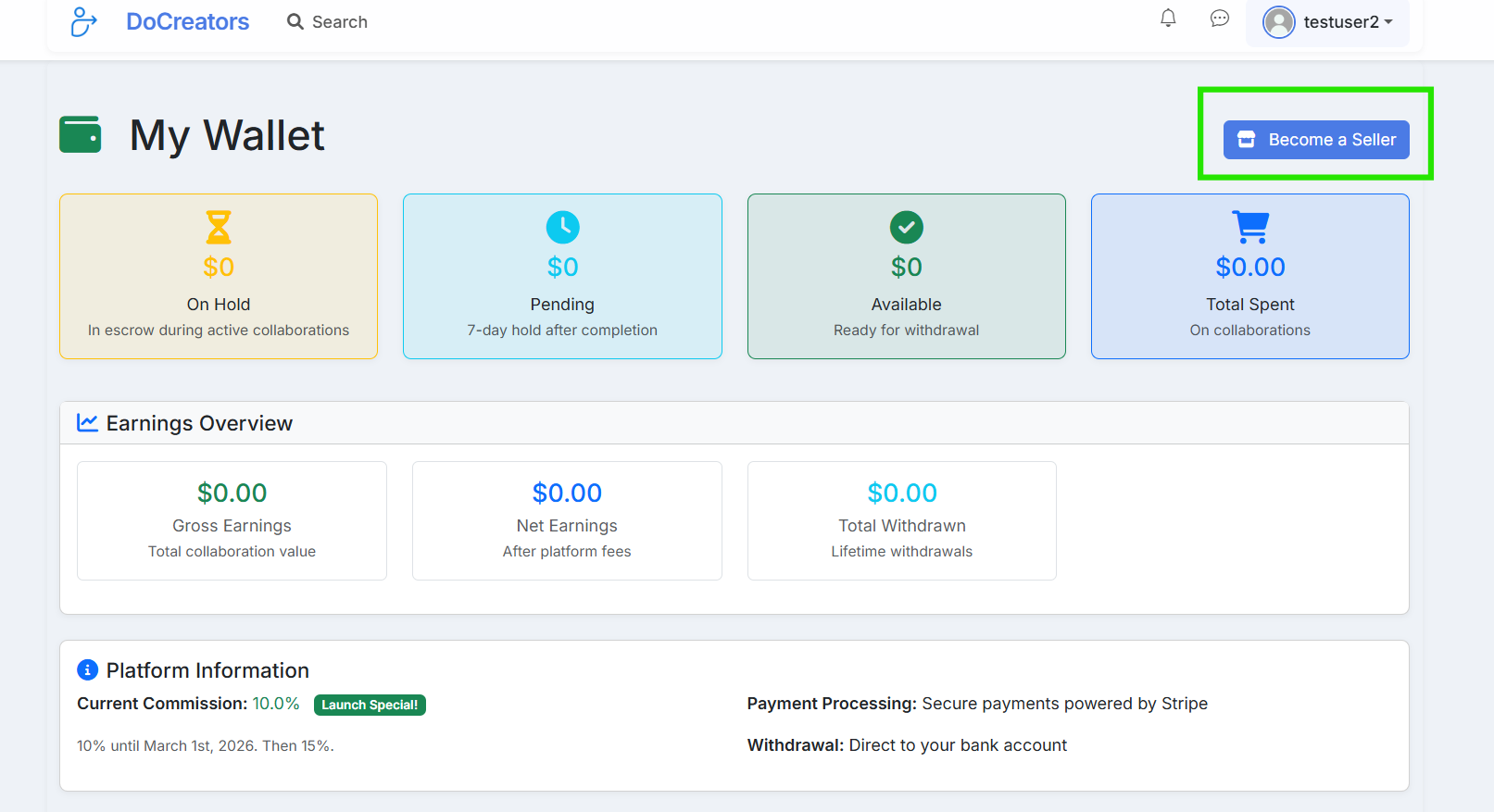Click the Become a Seller button
The width and height of the screenshot is (1494, 812).
pyautogui.click(x=1316, y=140)
